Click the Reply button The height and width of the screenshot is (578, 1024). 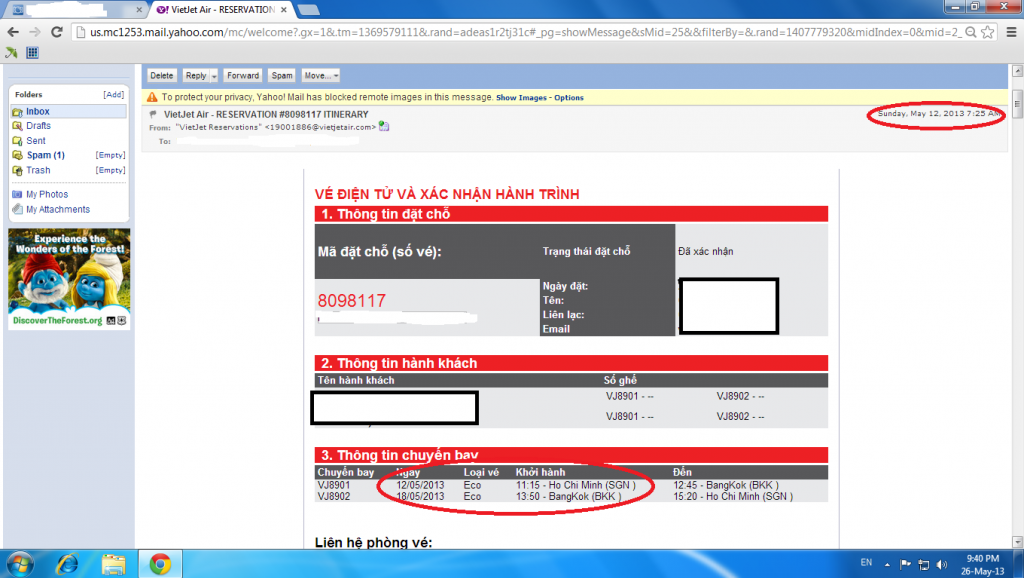click(195, 76)
